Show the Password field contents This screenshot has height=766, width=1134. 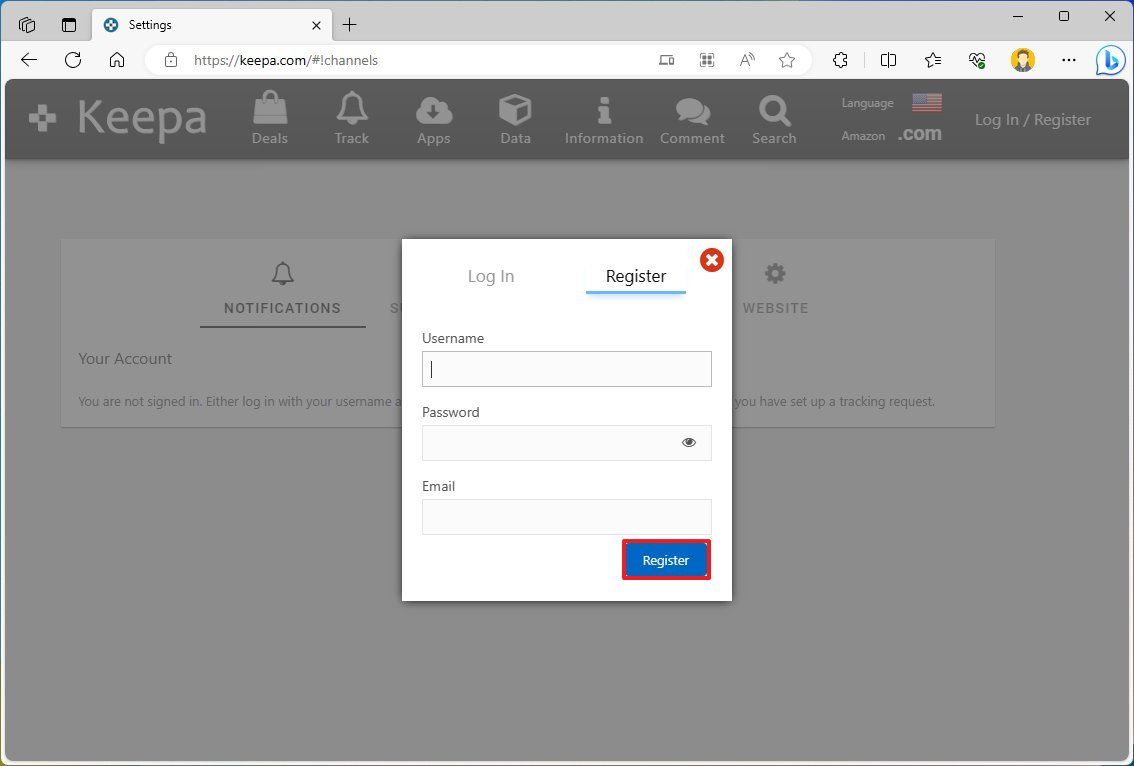pyautogui.click(x=688, y=441)
